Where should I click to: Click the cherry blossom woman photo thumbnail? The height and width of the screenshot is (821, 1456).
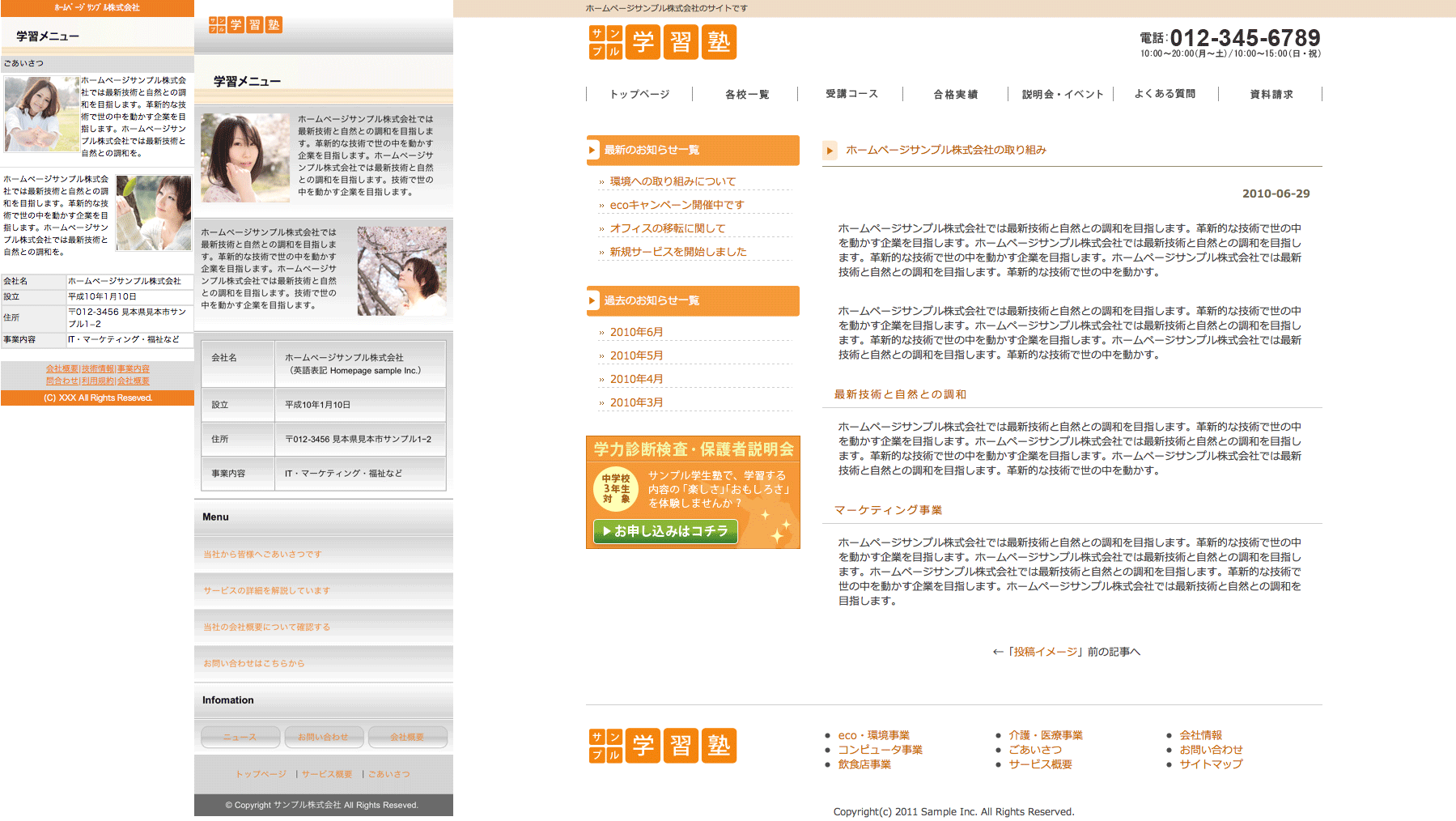click(401, 271)
